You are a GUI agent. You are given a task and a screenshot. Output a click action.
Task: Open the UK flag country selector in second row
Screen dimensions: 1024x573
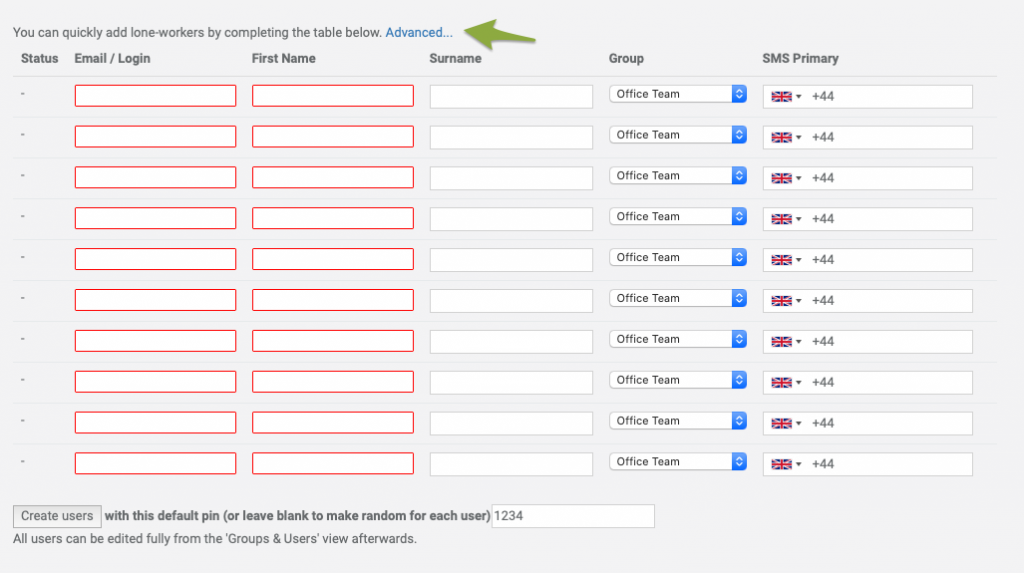[786, 138]
